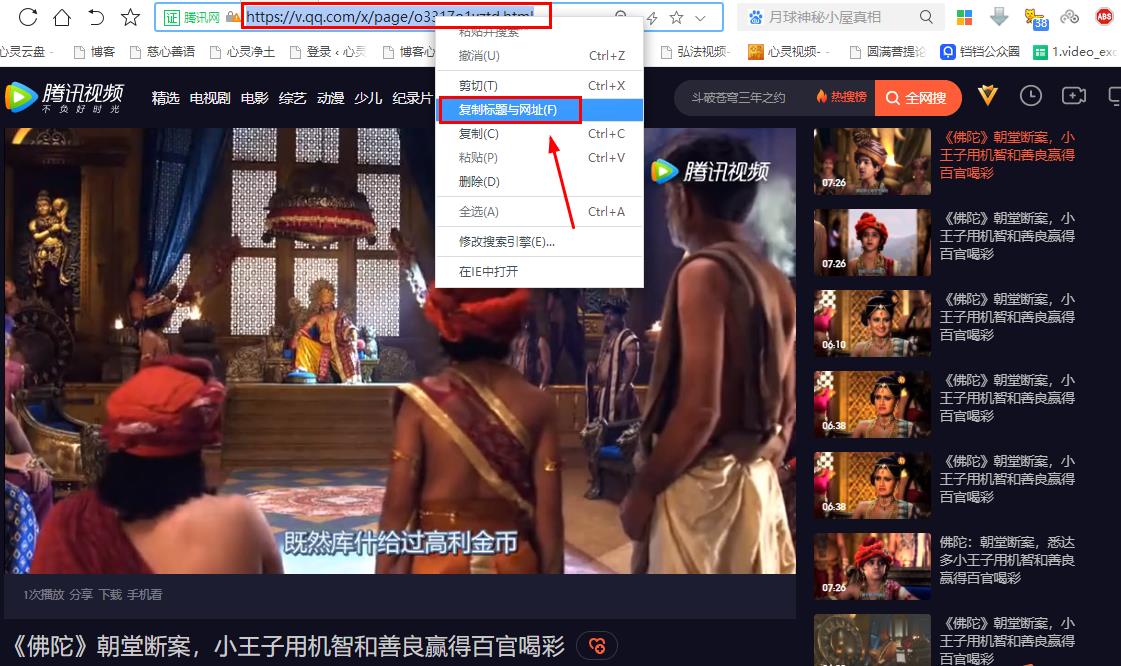Go to browser home page icon

[x=62, y=16]
